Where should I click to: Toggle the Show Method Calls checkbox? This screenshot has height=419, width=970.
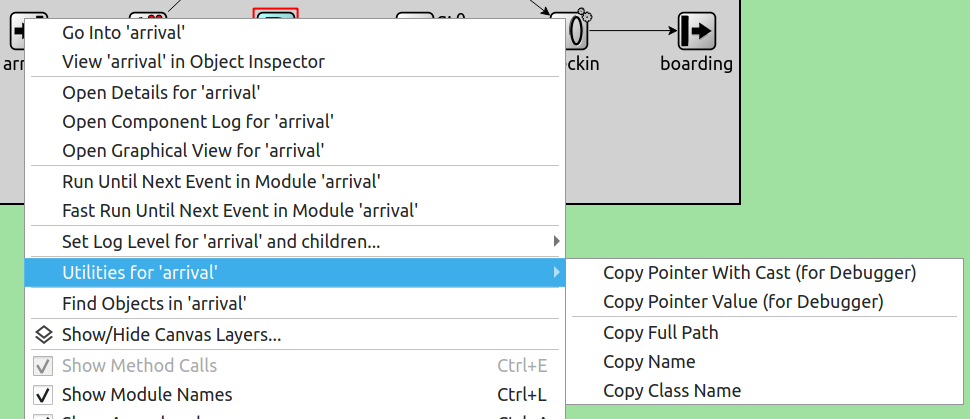point(43,366)
